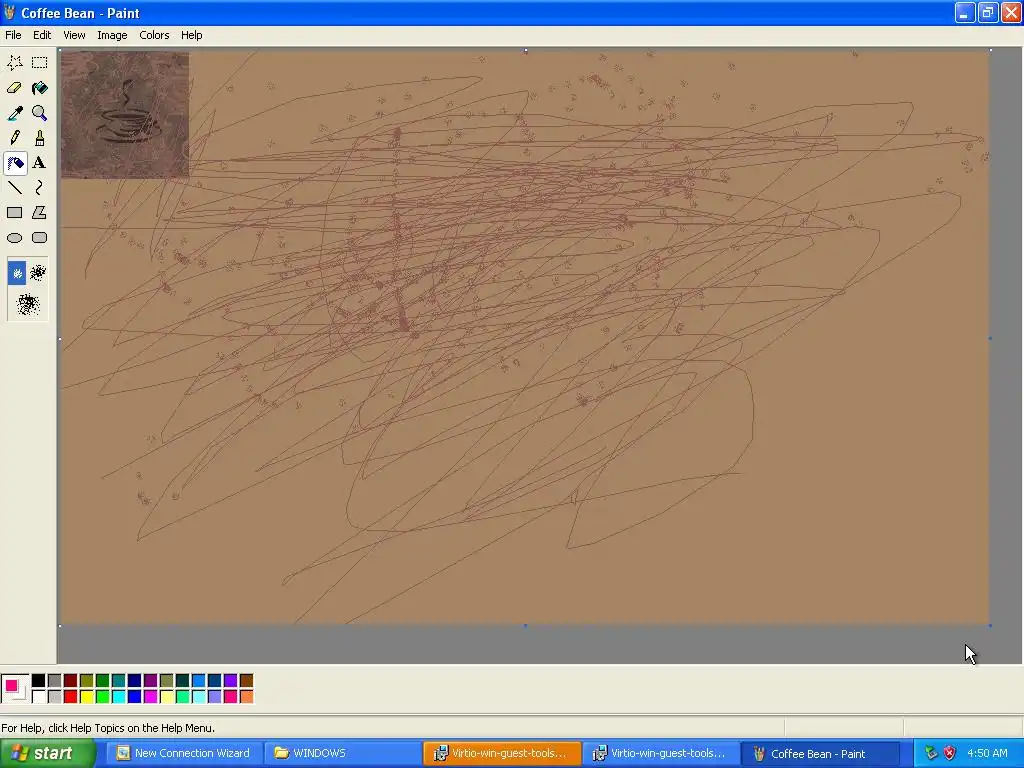Restore down the Paint window

click(x=987, y=12)
